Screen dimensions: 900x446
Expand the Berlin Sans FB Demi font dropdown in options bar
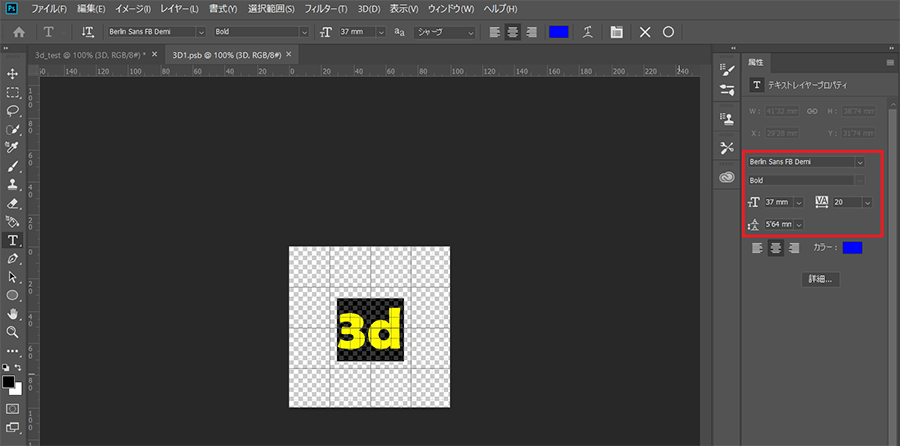200,32
